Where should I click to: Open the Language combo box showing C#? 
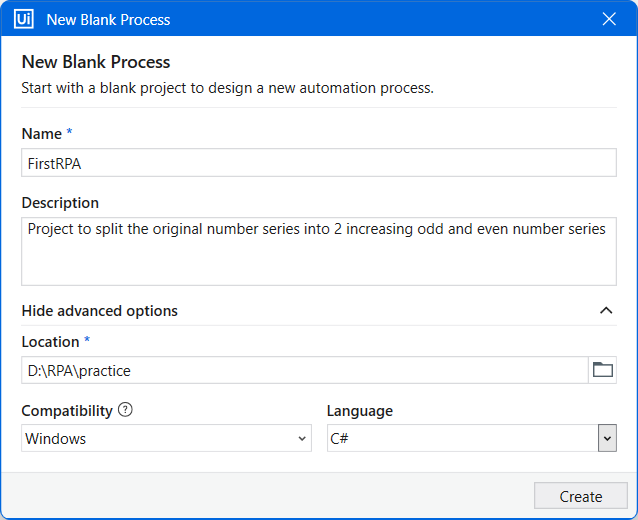tap(472, 438)
